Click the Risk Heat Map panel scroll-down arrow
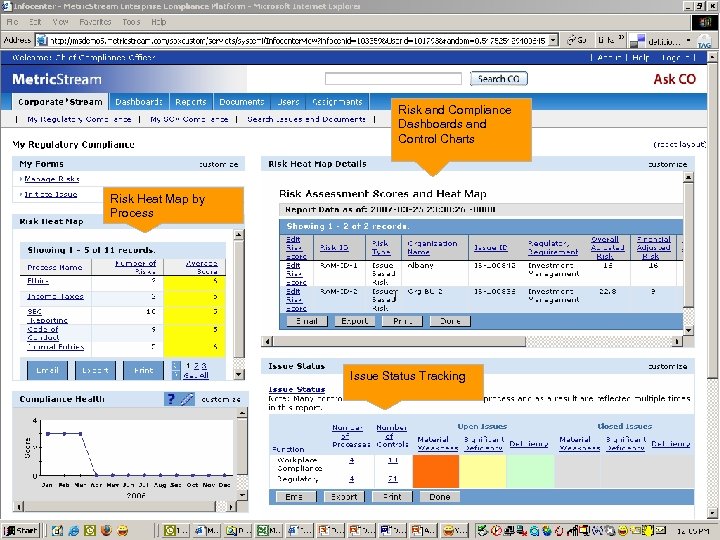720x540 pixels. pyautogui.click(x=239, y=375)
